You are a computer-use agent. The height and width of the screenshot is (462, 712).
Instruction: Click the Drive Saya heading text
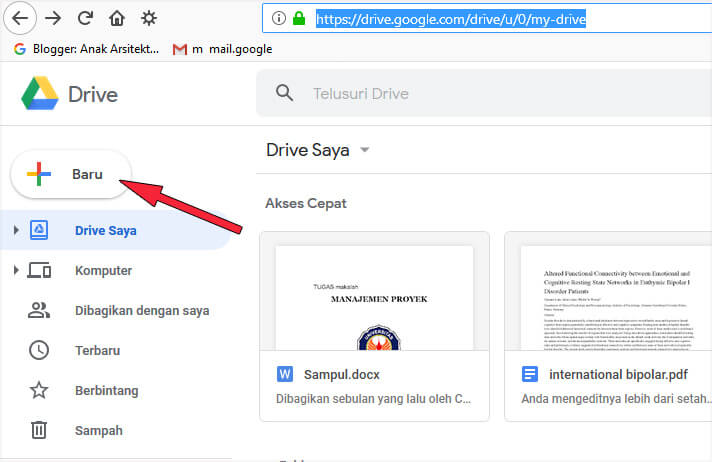308,150
